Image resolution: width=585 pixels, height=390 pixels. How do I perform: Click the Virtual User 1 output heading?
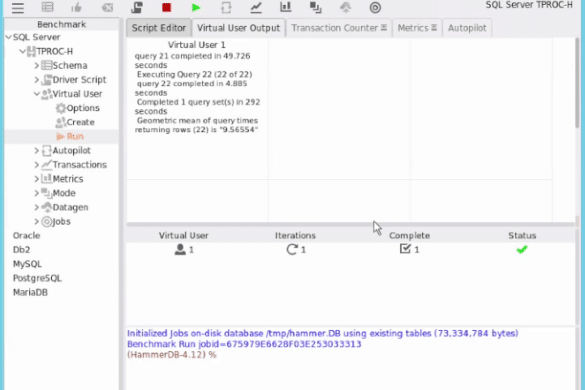click(197, 45)
